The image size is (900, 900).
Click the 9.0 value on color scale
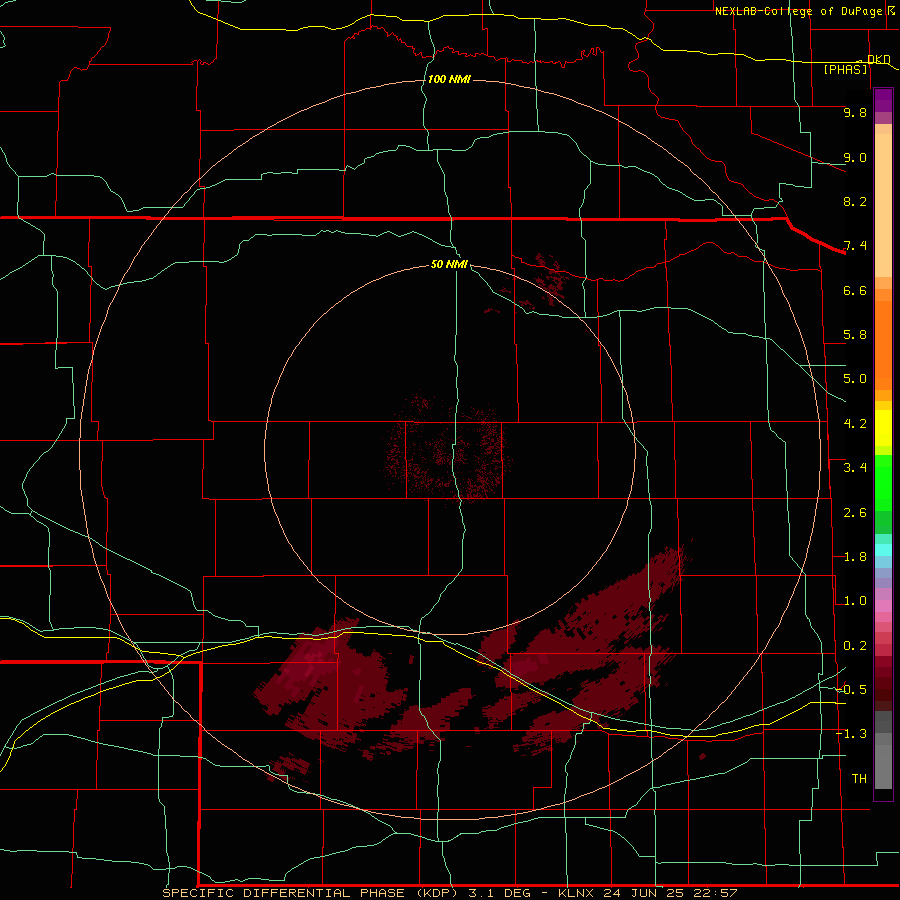[x=855, y=157]
